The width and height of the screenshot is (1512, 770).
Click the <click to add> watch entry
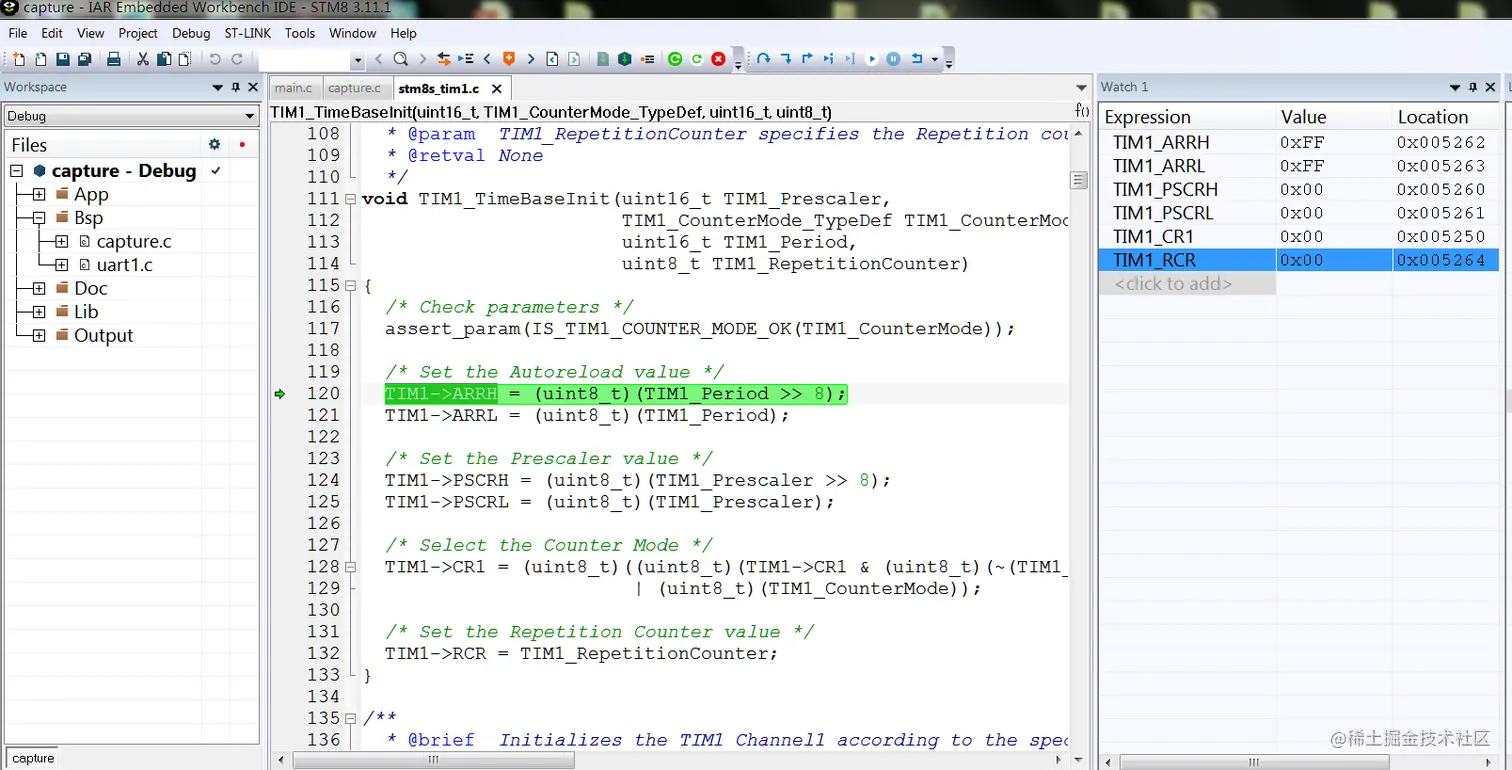click(x=1173, y=283)
